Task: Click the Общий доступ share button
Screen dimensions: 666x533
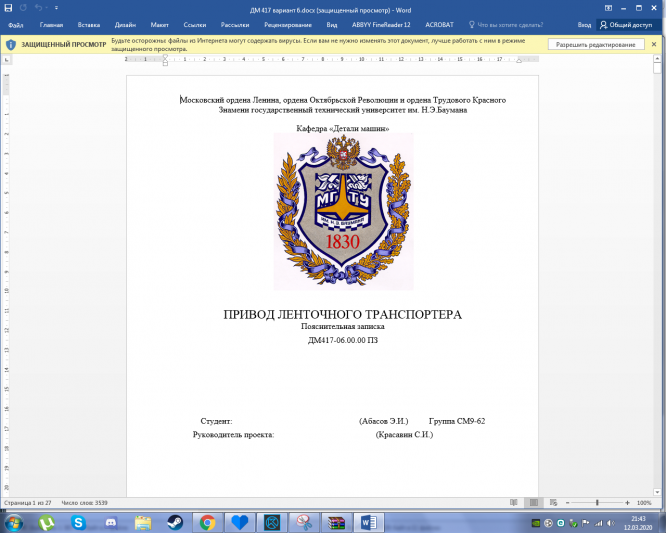Action: (626, 25)
